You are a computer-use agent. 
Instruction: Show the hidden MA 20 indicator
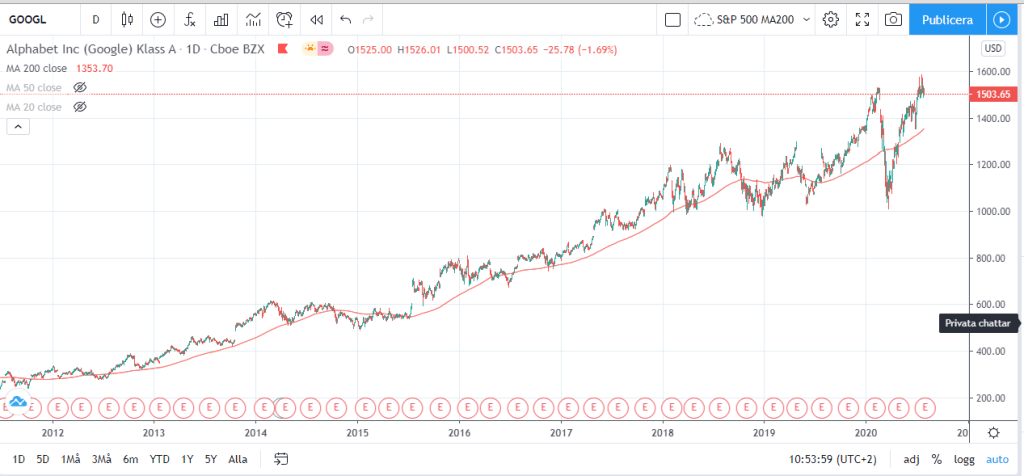[80, 107]
